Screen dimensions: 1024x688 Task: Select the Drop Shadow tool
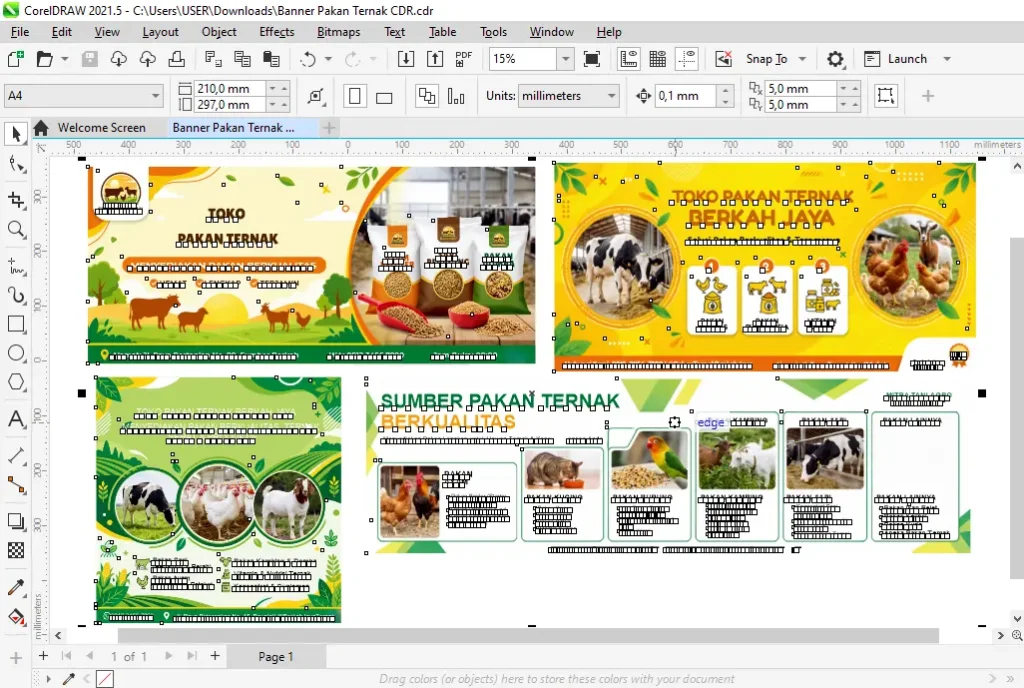(x=16, y=521)
